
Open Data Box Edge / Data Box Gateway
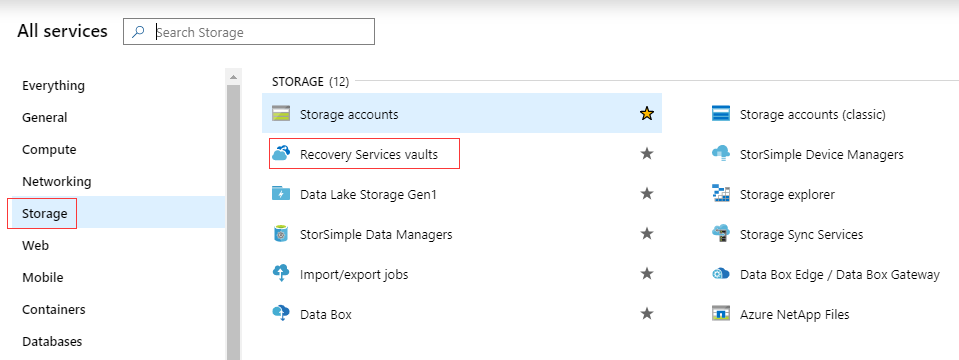pos(839,275)
